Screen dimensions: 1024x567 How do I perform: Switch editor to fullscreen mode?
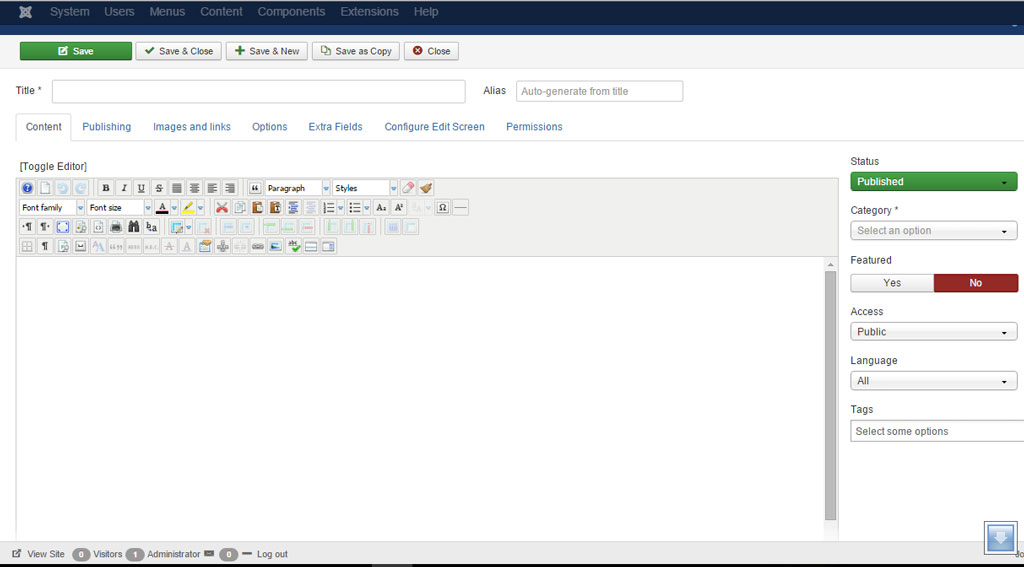[x=62, y=227]
